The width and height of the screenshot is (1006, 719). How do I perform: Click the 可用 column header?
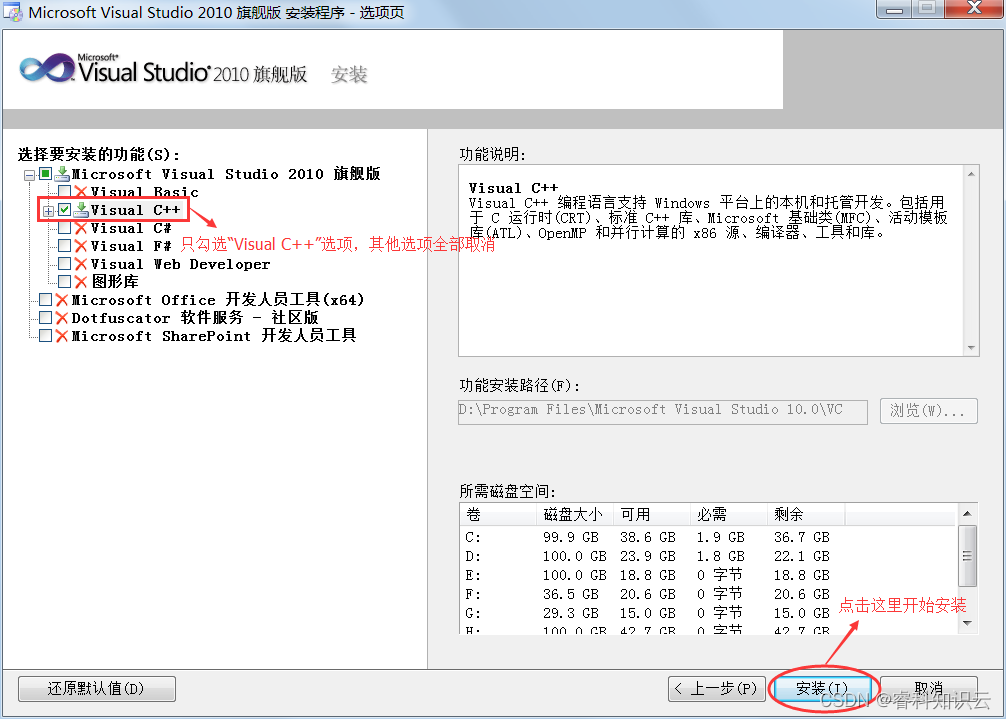pos(651,514)
